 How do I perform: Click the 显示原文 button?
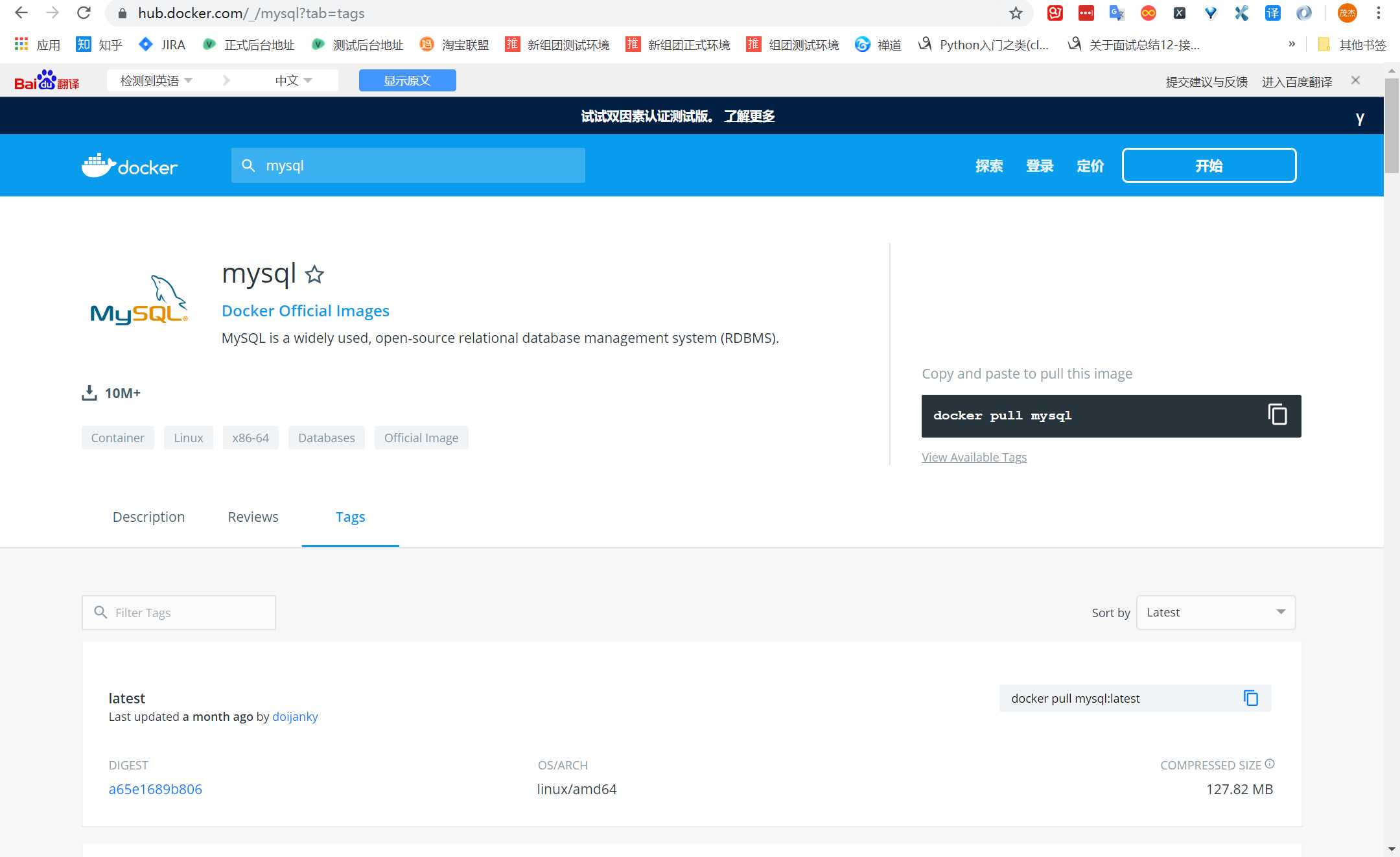(408, 80)
